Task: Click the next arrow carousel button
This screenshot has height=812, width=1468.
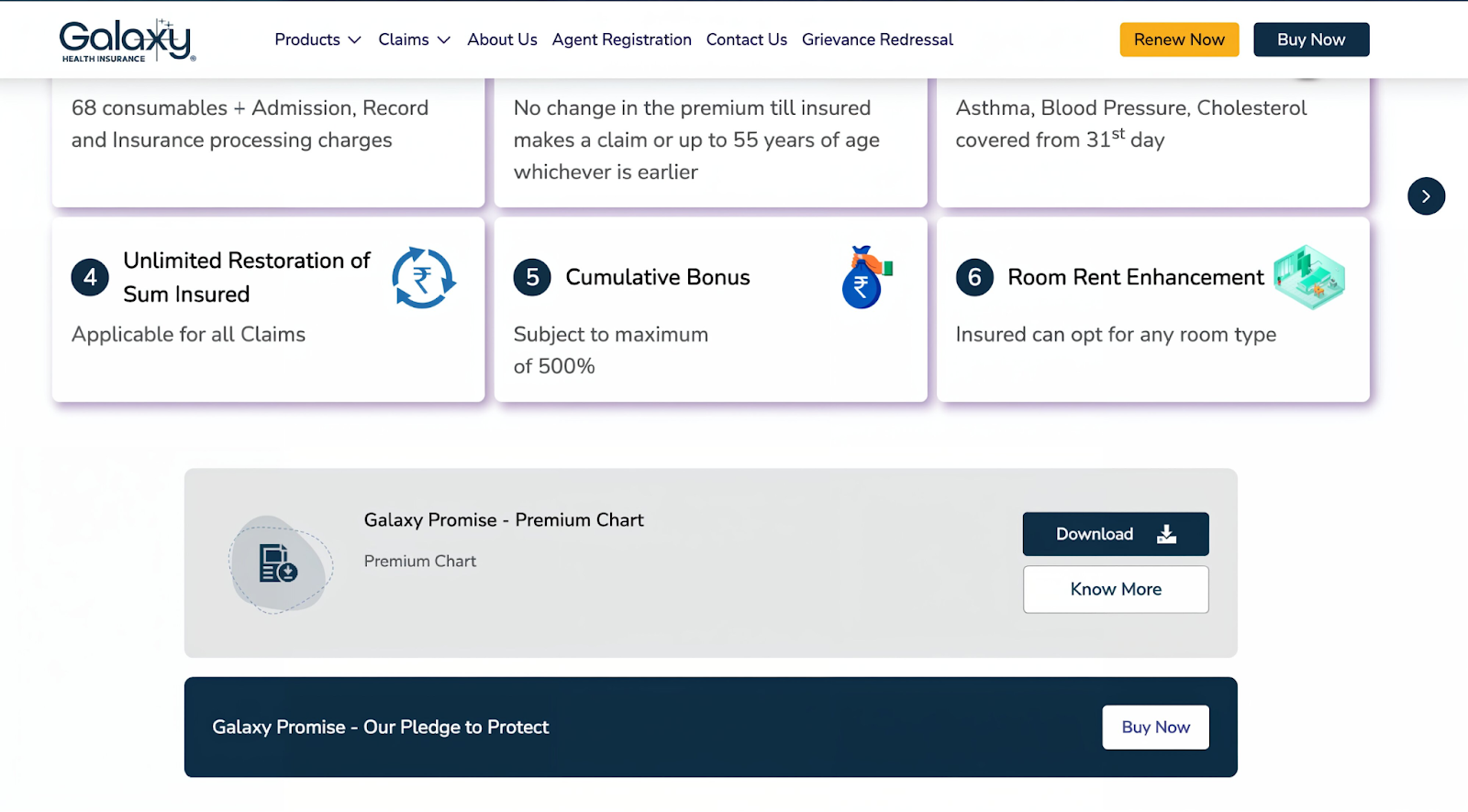Action: (x=1426, y=196)
